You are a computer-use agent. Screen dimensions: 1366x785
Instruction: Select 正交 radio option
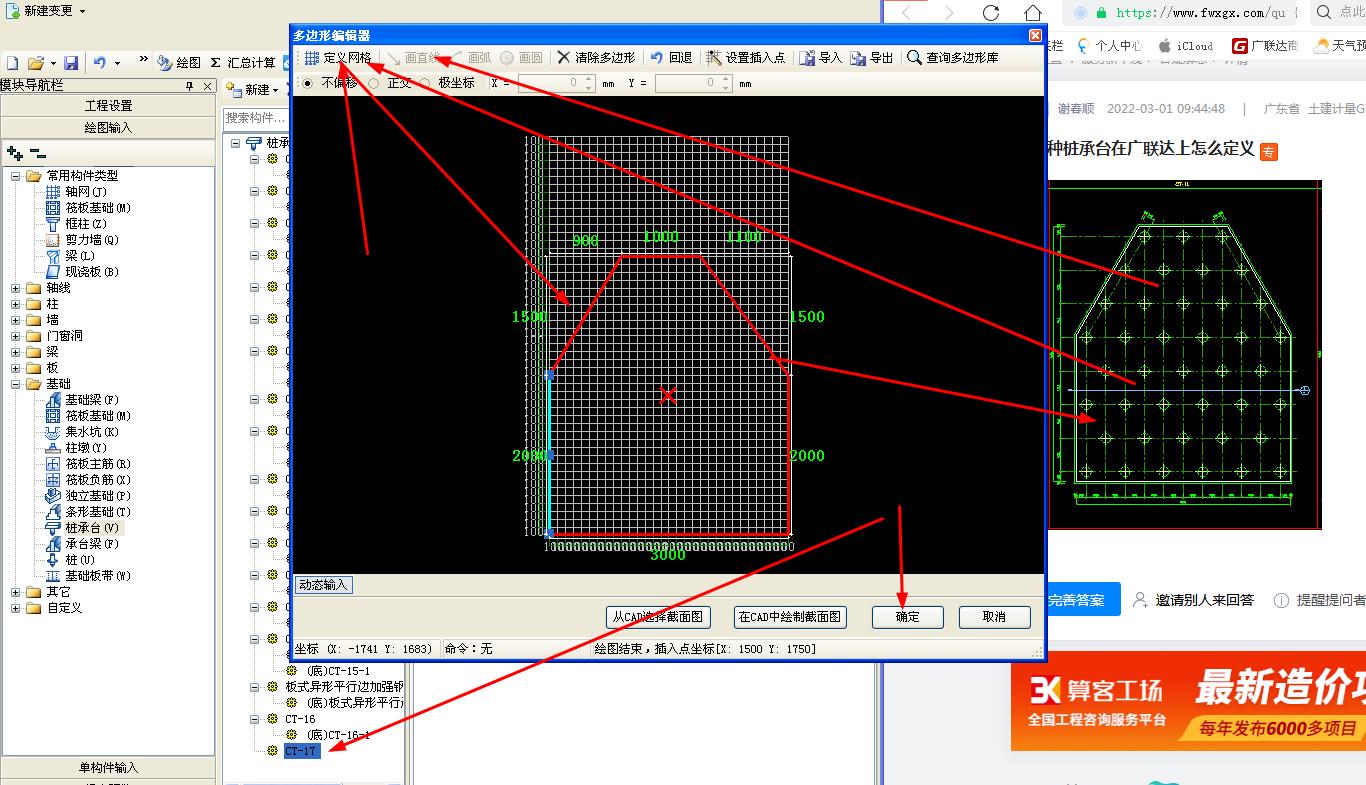coord(374,83)
